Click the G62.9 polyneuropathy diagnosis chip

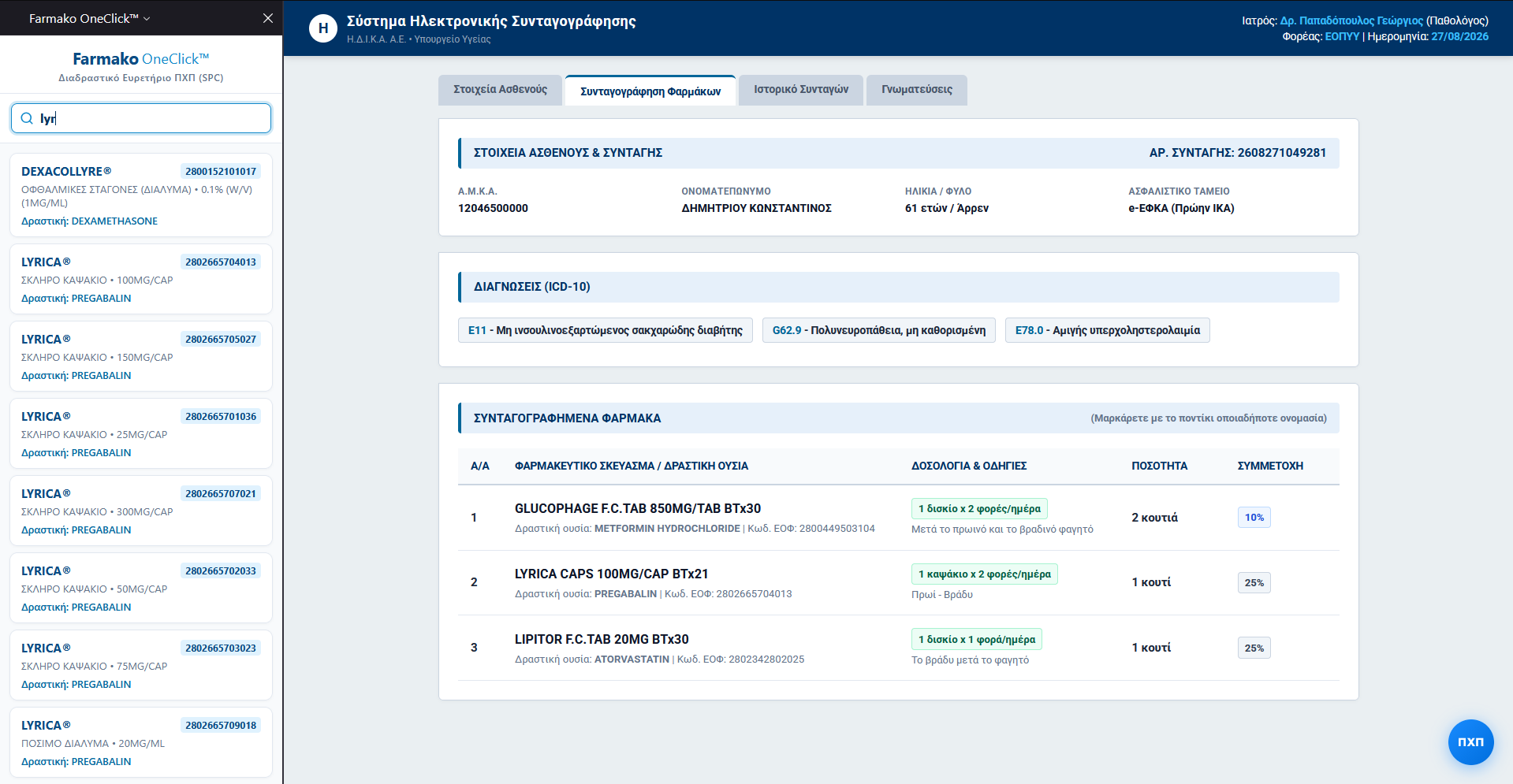pos(879,330)
